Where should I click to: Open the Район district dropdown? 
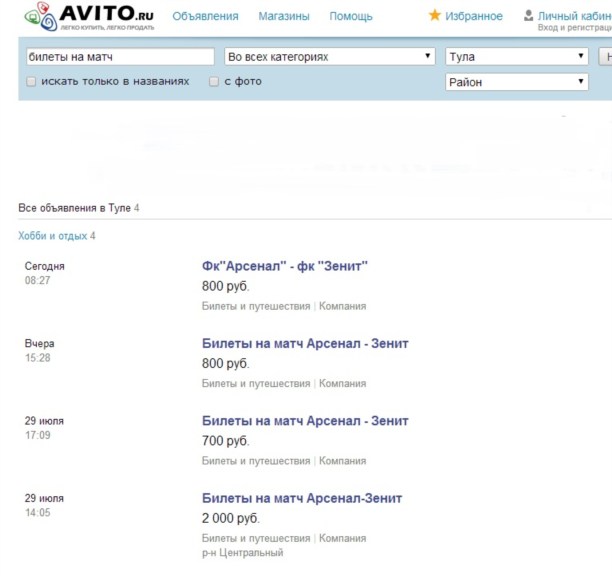516,82
